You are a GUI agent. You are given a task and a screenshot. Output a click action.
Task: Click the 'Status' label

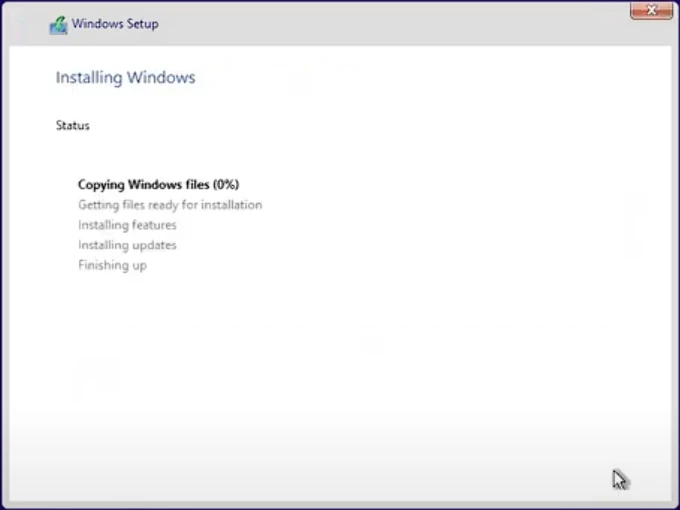coord(72,125)
